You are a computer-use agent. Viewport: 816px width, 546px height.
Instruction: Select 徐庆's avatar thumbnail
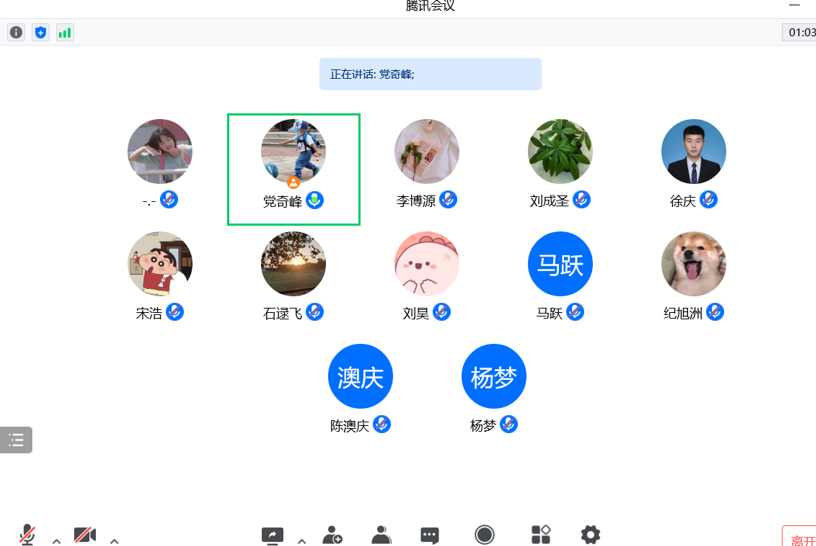[694, 151]
